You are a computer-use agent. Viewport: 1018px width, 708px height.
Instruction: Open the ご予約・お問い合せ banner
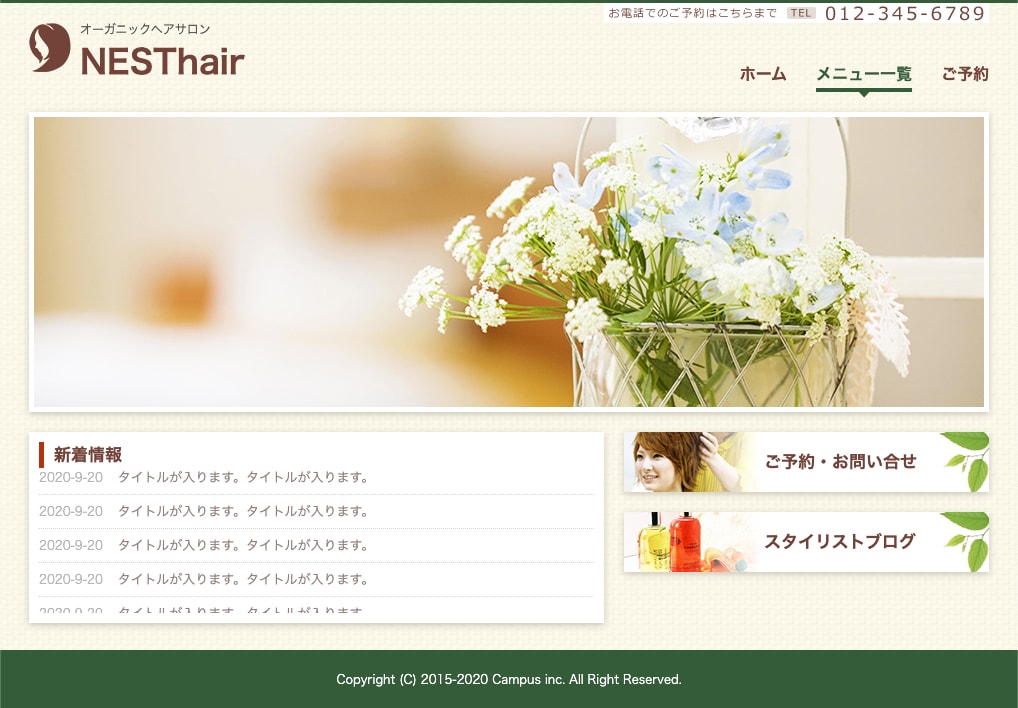click(x=806, y=462)
